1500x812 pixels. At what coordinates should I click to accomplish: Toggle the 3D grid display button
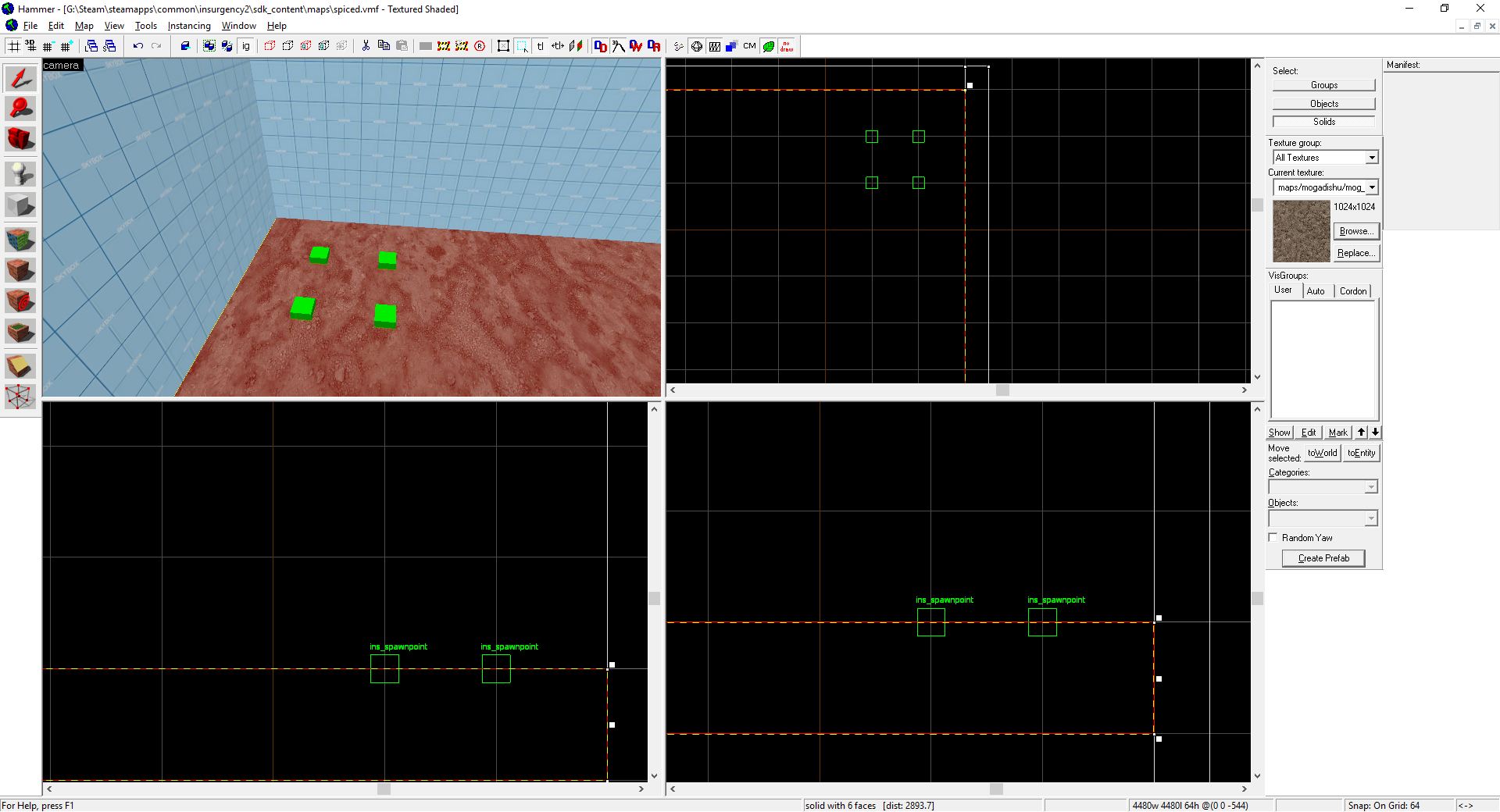(30, 46)
